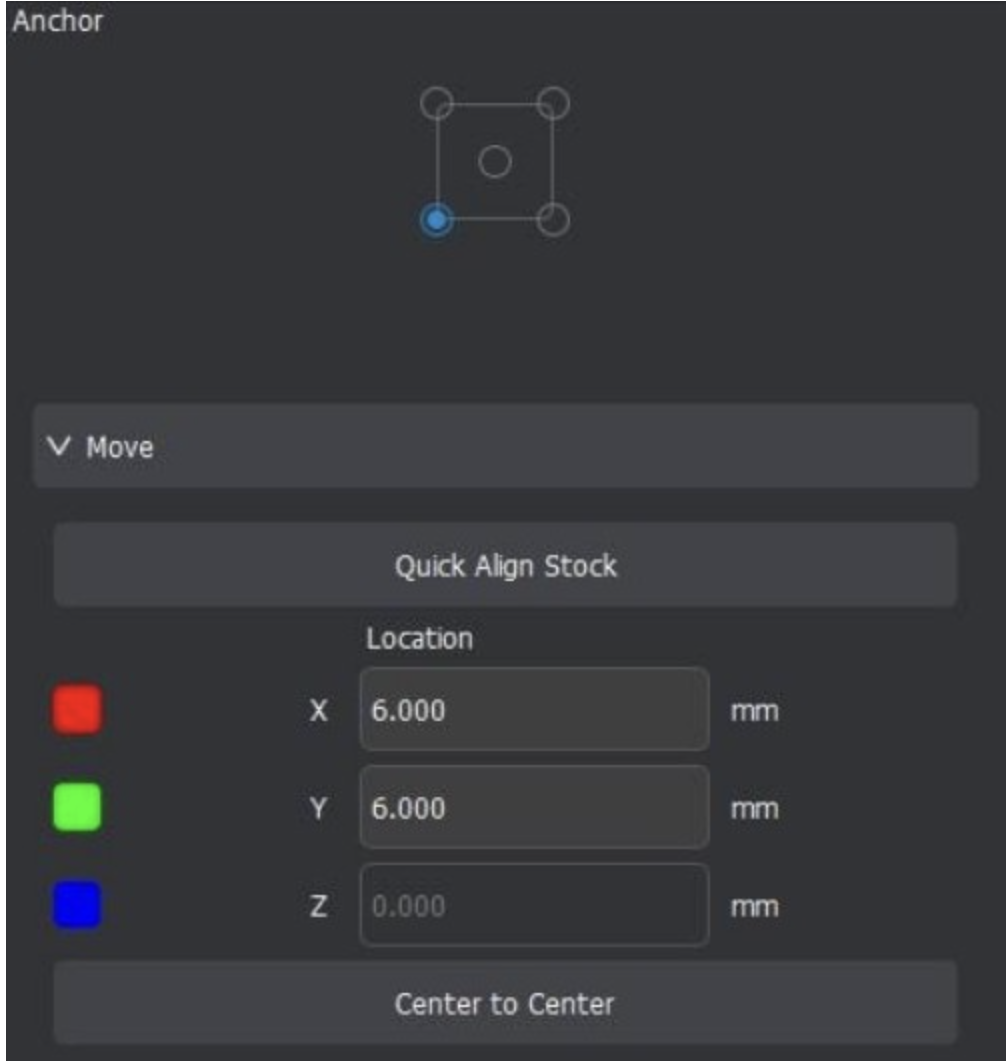Click the X axis letter label
The height and width of the screenshot is (1064, 1006).
point(318,711)
